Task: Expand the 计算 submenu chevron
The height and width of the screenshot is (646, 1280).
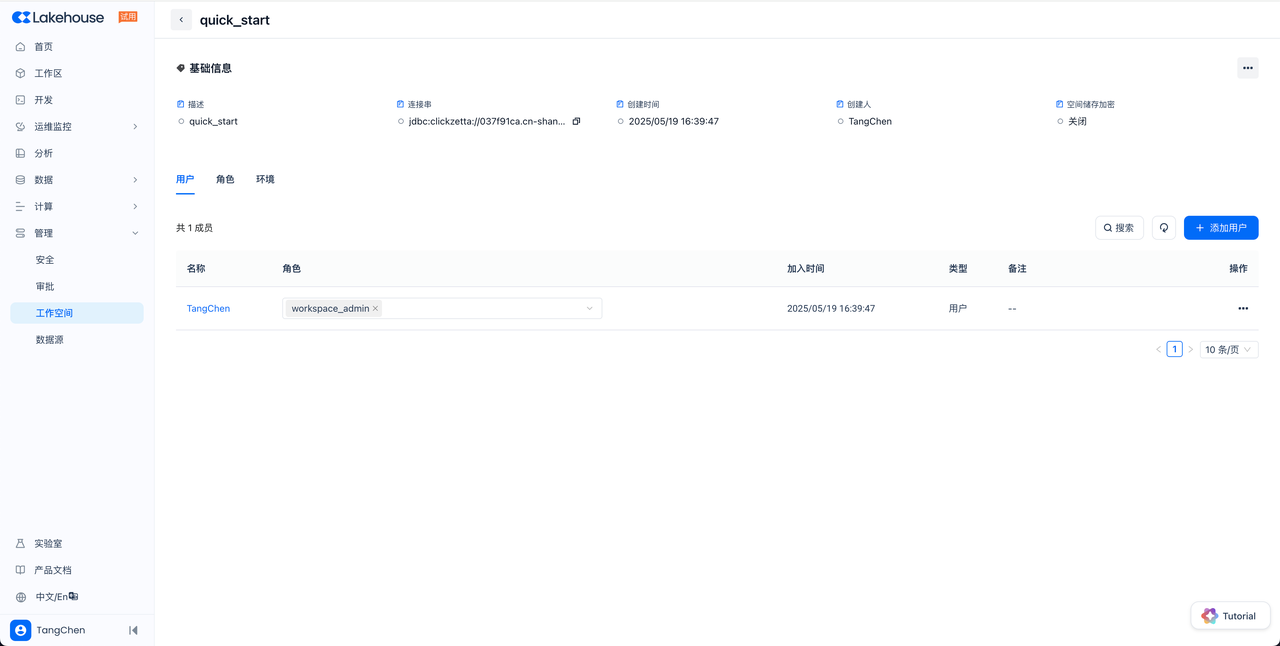Action: point(135,207)
